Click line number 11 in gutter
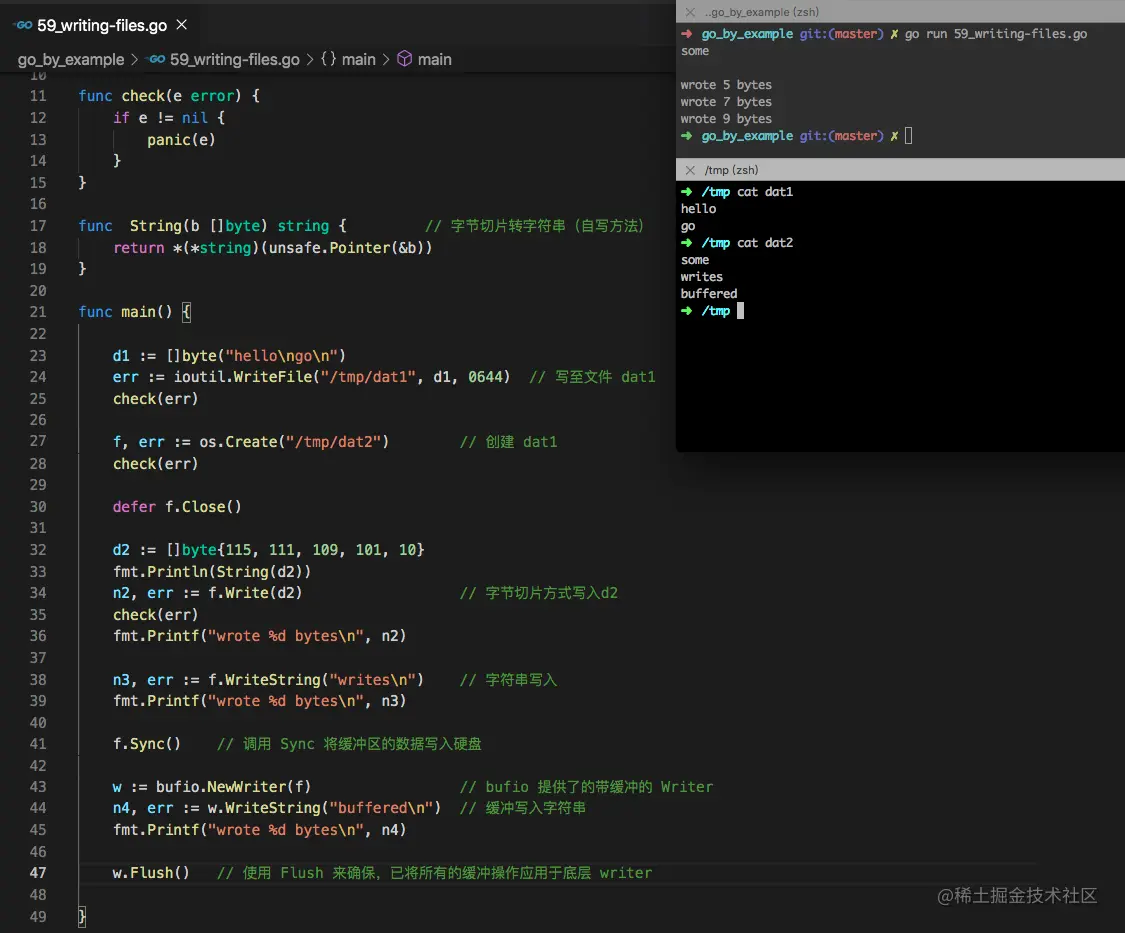 (38, 96)
